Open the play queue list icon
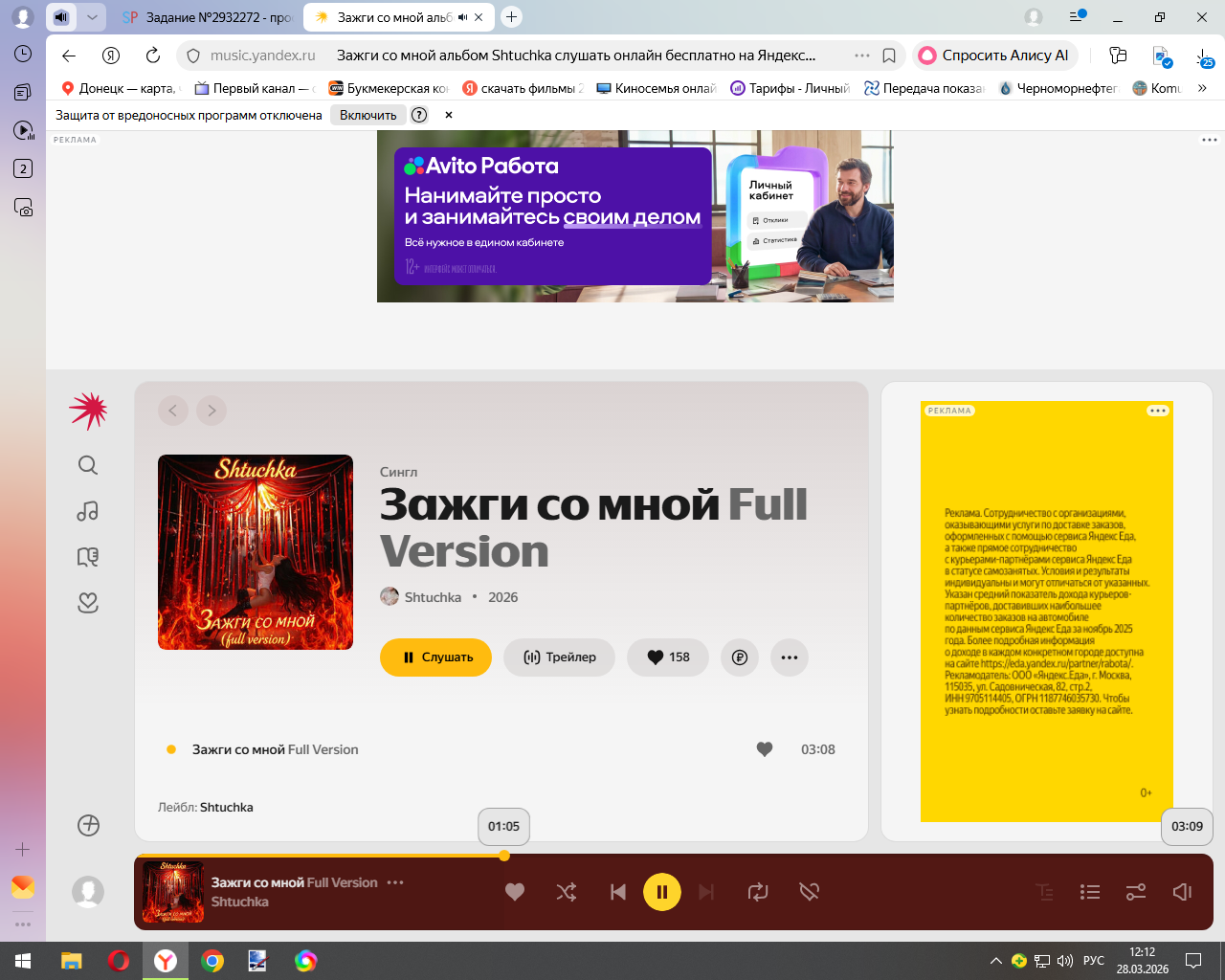The height and width of the screenshot is (980, 1225). pos(1090,892)
